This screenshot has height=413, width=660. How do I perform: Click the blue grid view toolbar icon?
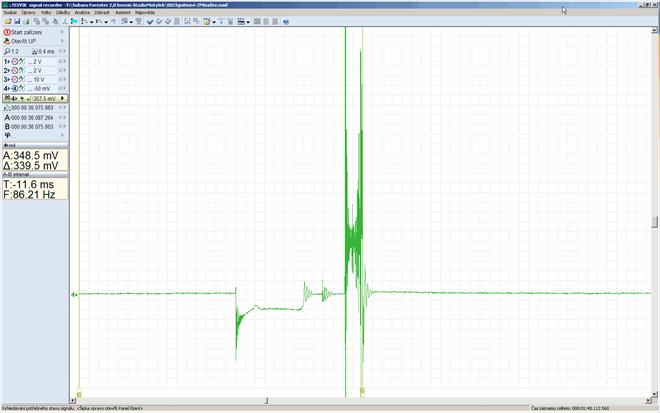[x=124, y=21]
